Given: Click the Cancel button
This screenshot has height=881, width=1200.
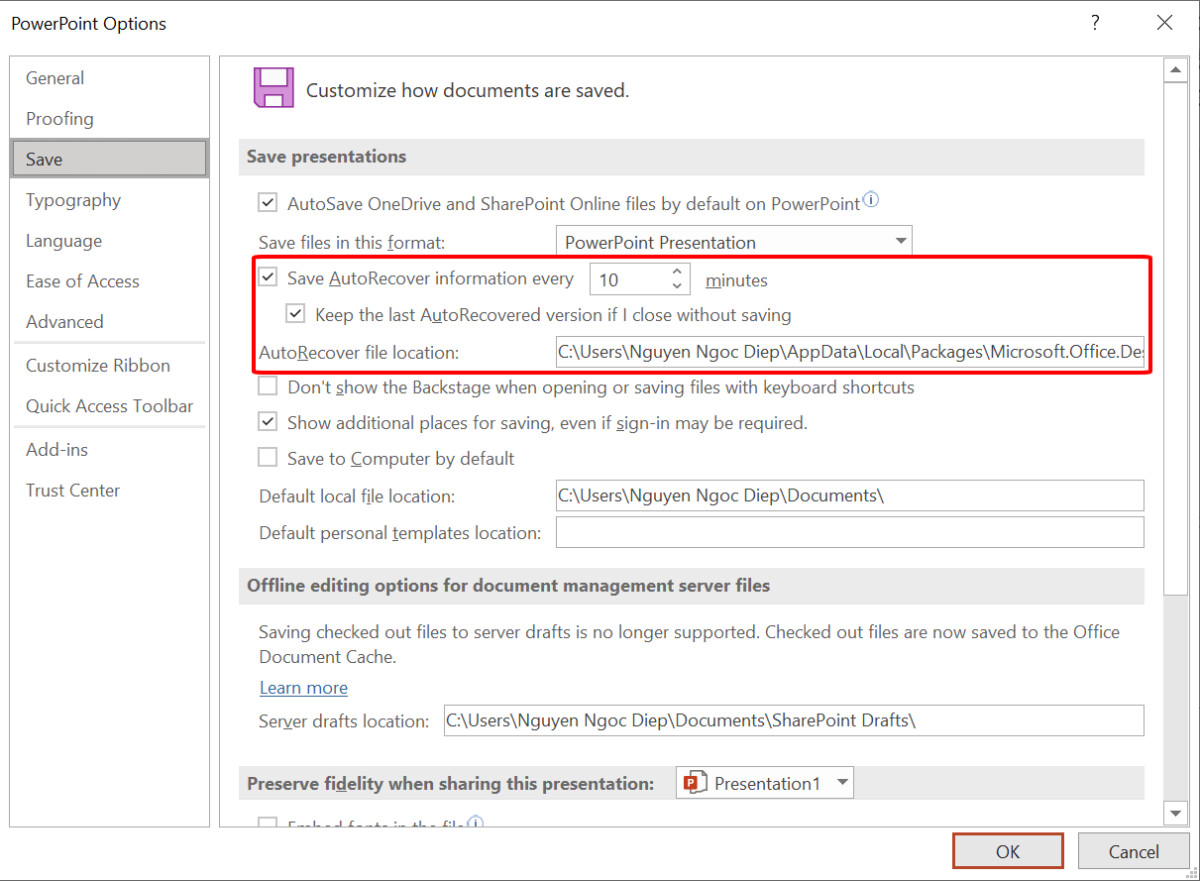Looking at the screenshot, I should pyautogui.click(x=1134, y=851).
